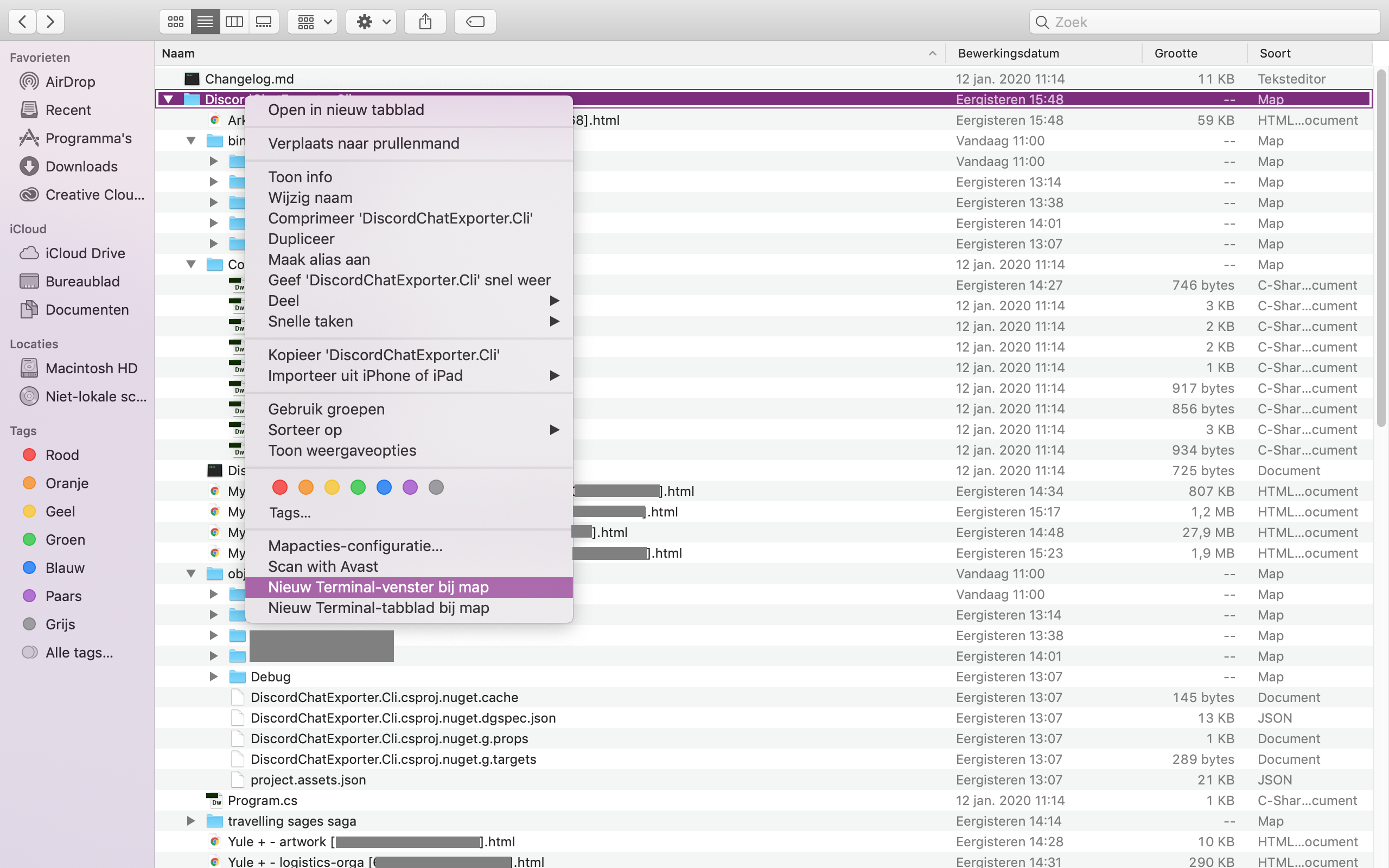The image size is (1389, 868).
Task: Sort by Grootte column header
Action: pos(1194,53)
